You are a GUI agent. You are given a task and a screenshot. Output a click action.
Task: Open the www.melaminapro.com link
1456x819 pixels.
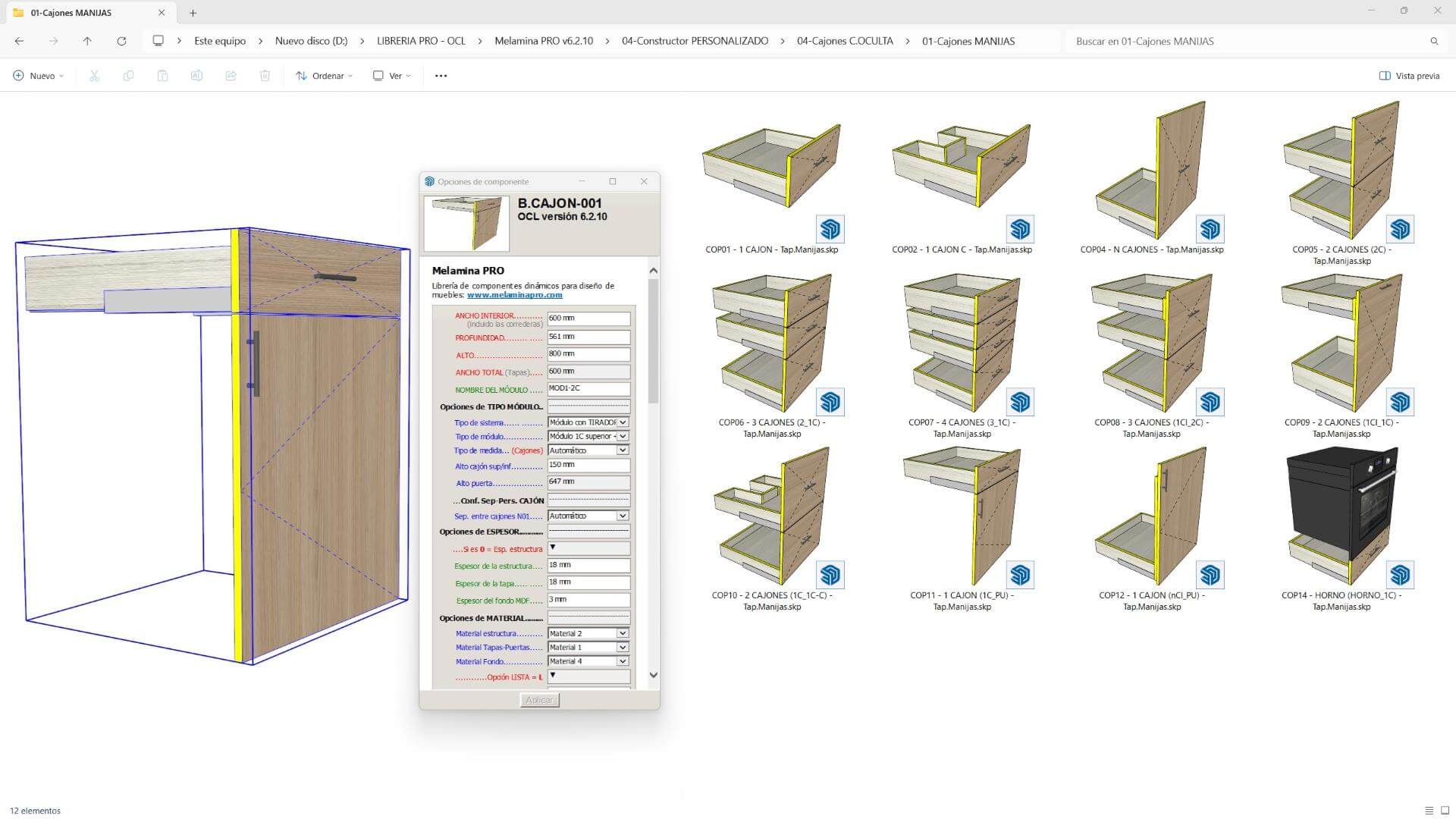(514, 295)
